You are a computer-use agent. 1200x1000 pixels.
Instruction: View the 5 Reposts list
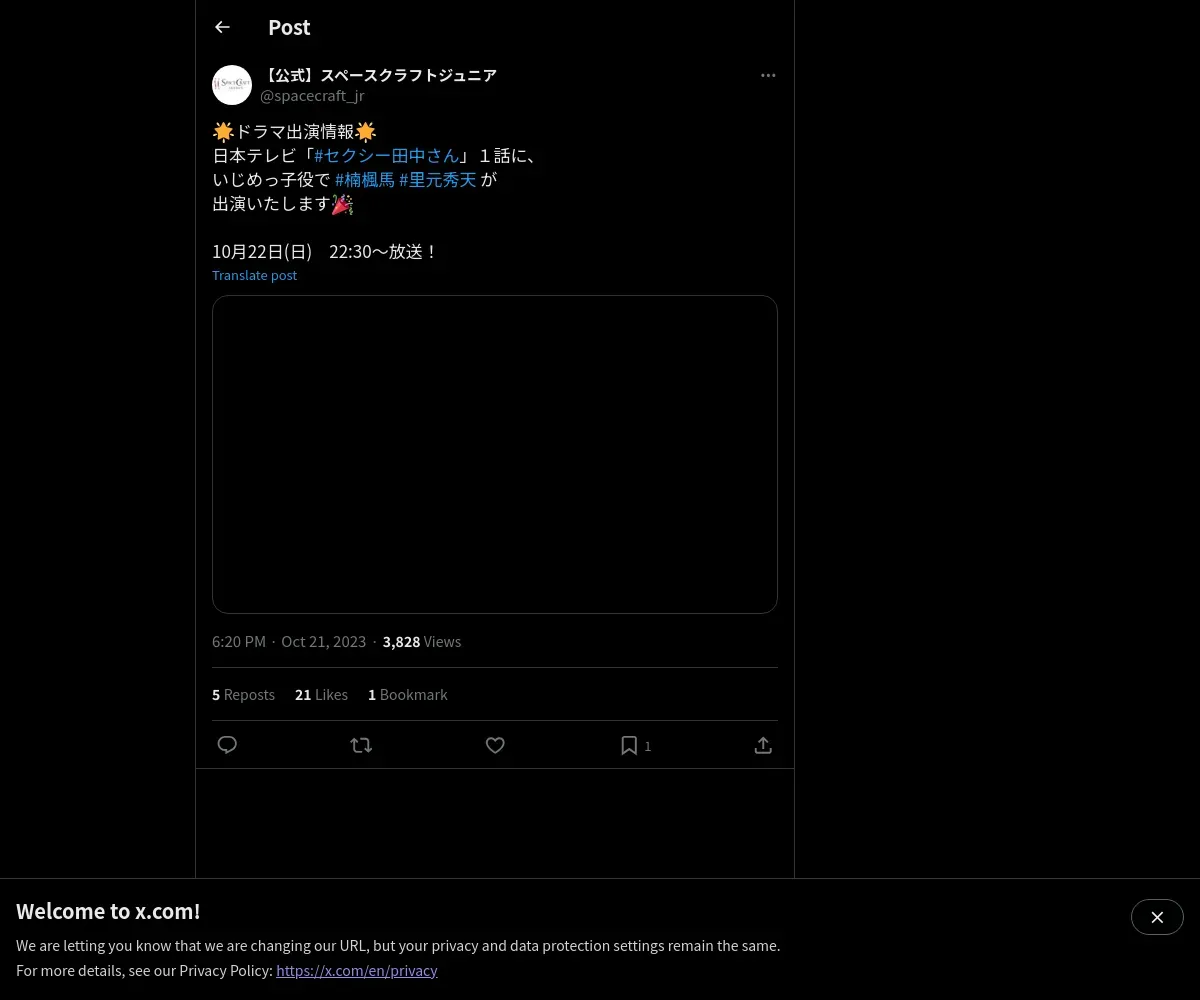coord(243,694)
